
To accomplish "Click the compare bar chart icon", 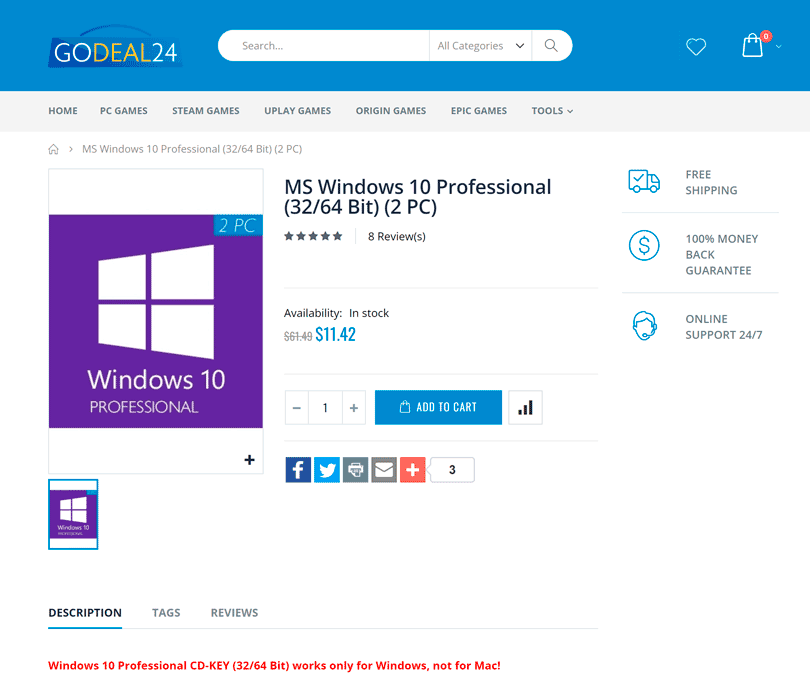I will pos(525,408).
